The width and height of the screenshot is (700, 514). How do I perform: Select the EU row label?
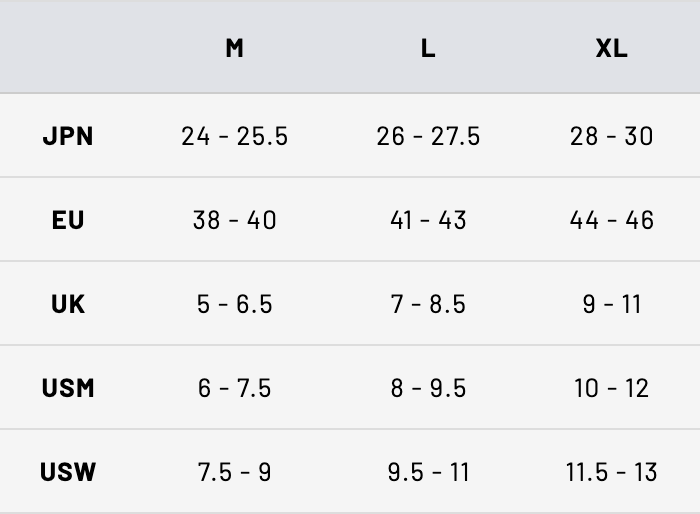(68, 220)
